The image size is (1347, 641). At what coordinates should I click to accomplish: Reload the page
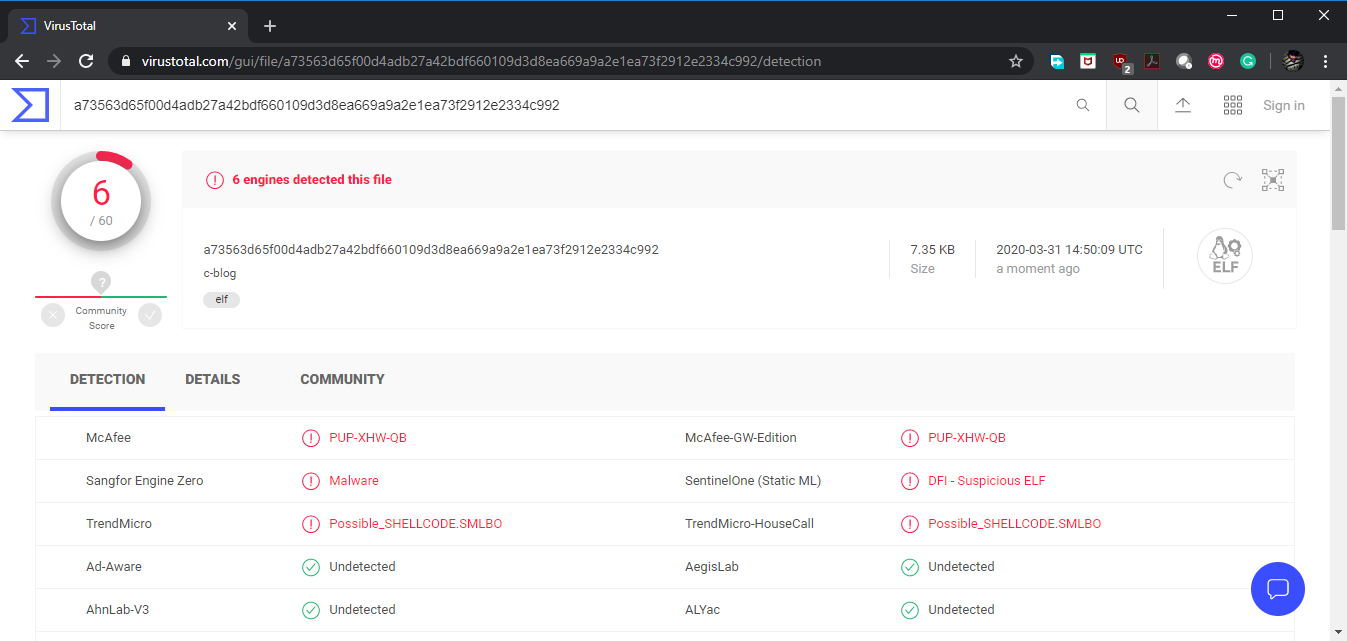[86, 61]
